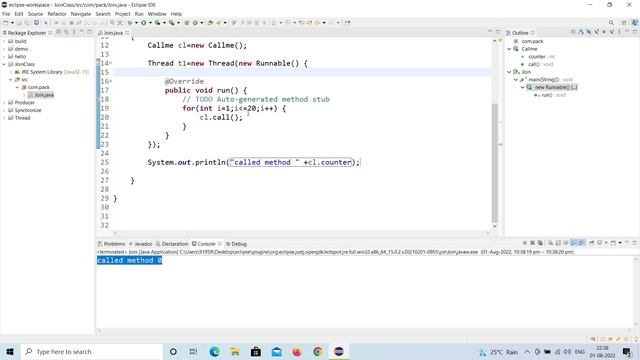Click the editor vertical scrollbar thumb

[x=495, y=162]
